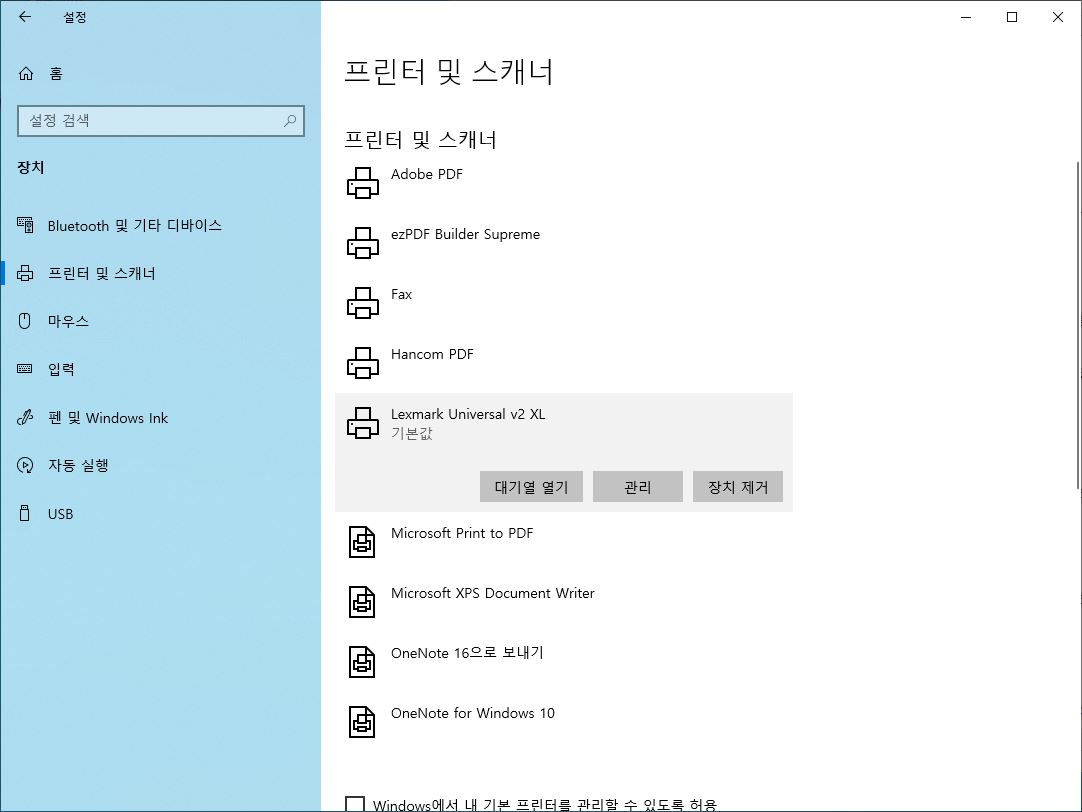This screenshot has width=1082, height=812.
Task: Click the Microsoft XPS Document Writer icon
Action: (x=362, y=602)
